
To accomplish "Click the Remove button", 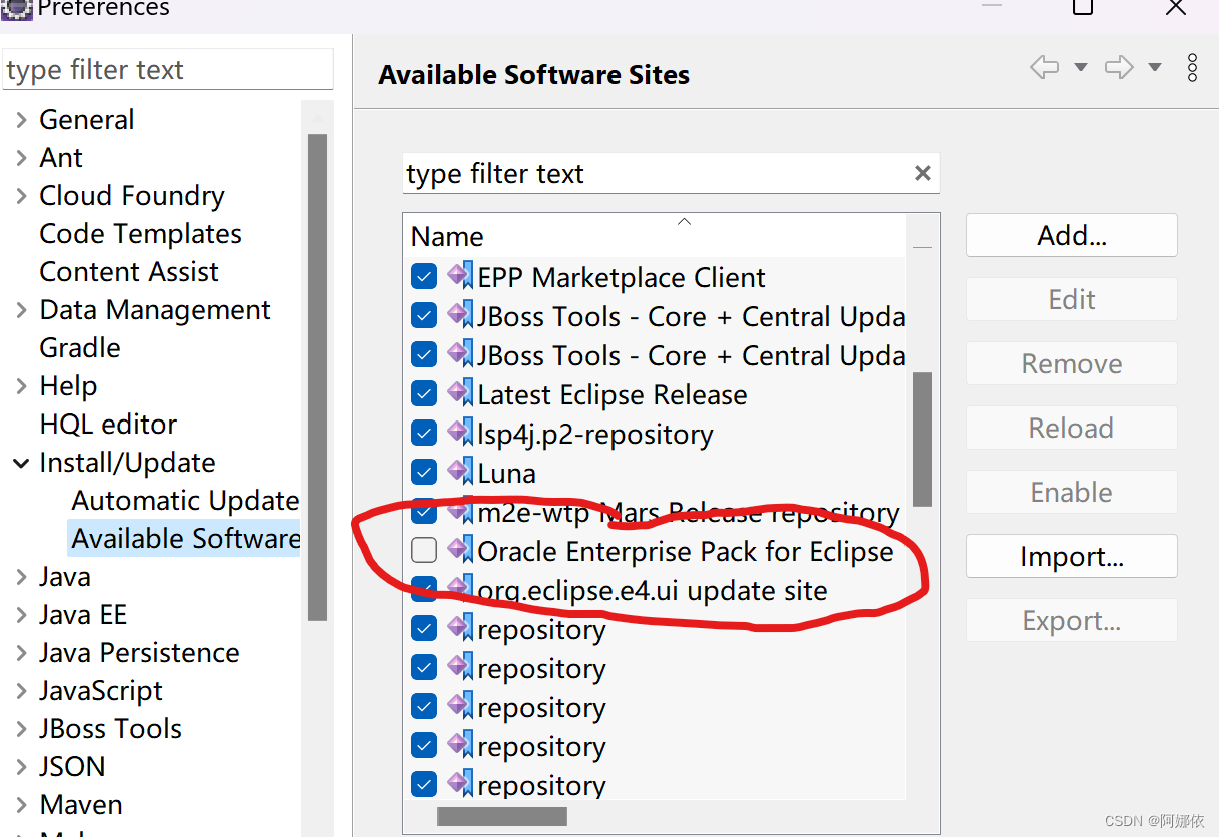I will click(1072, 363).
